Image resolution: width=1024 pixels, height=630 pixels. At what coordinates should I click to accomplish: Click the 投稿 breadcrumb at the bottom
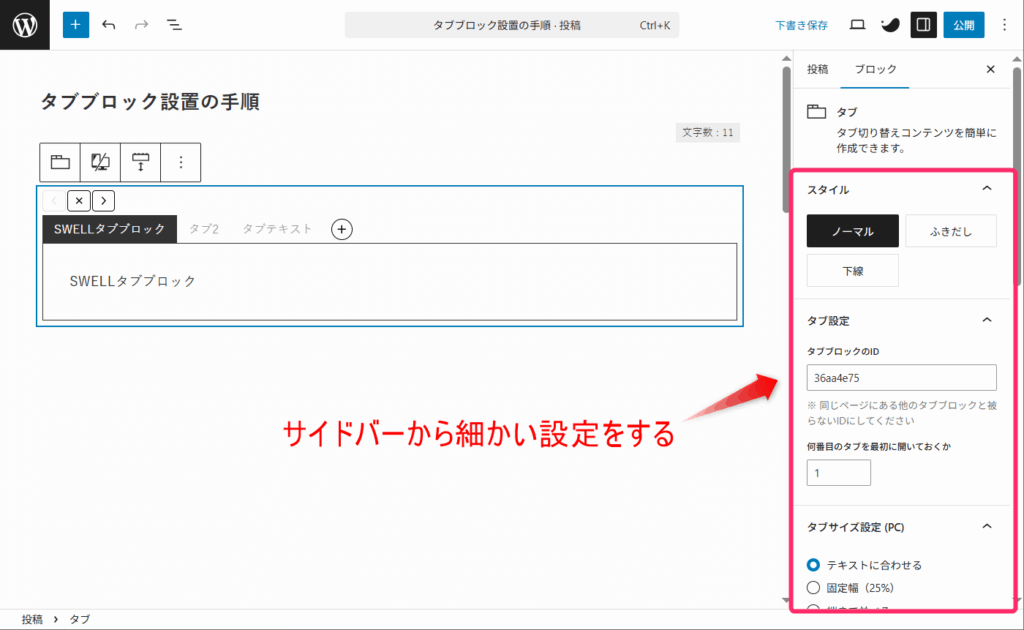(32, 619)
